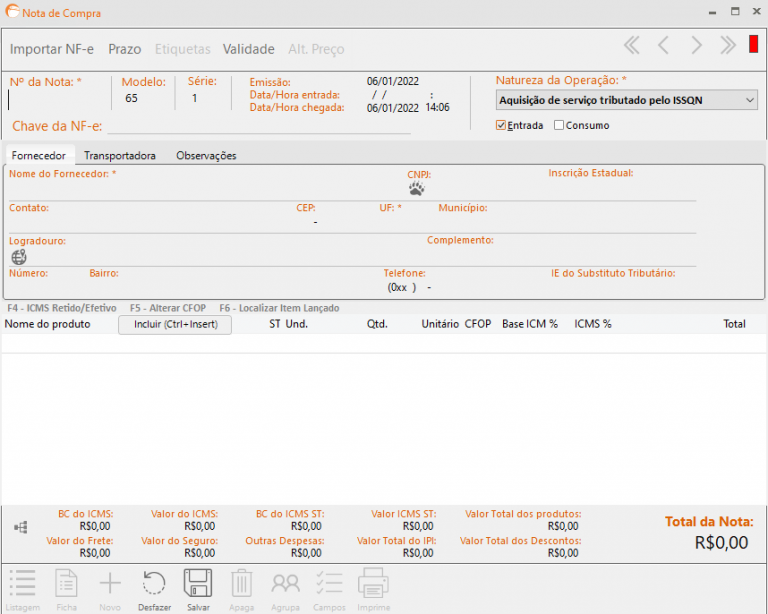Image resolution: width=768 pixels, height=614 pixels.
Task: Expand Natureza da Operação dropdown
Action: point(750,100)
